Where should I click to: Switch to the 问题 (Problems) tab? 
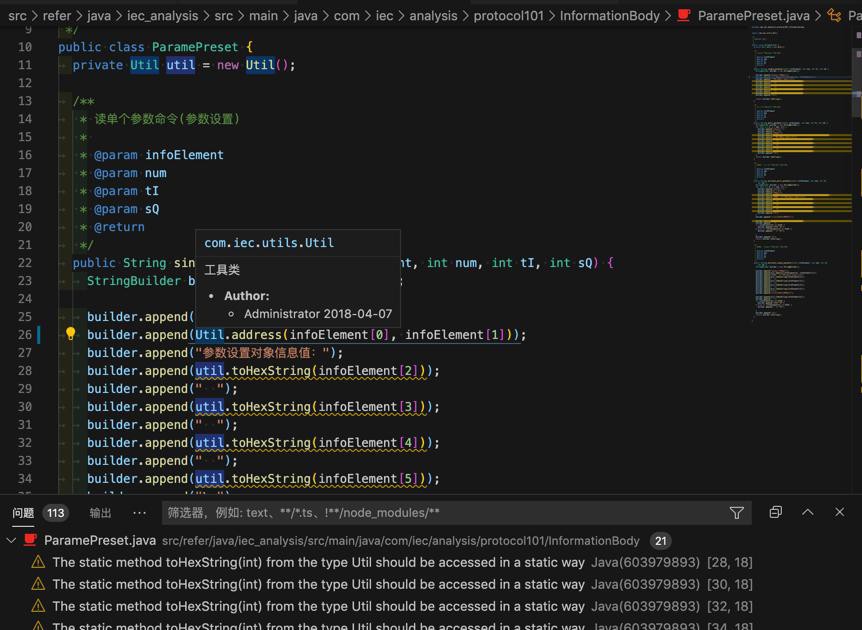pos(23,513)
